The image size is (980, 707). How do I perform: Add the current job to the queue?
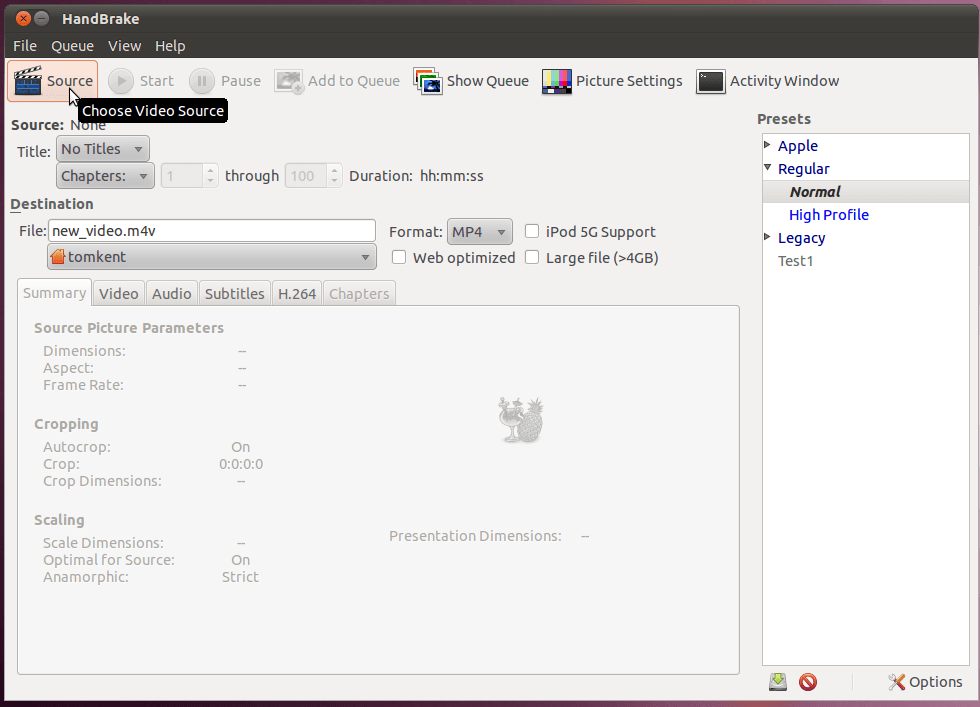[337, 81]
